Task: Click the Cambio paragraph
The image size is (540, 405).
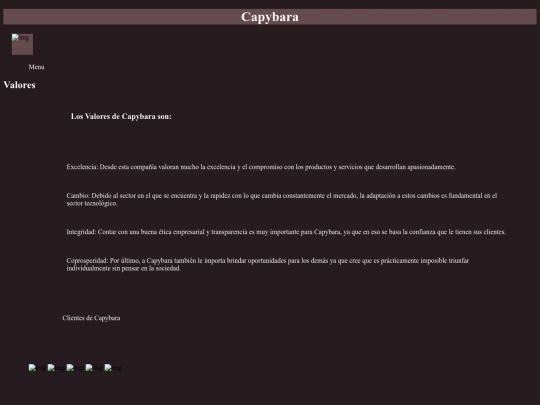Action: tap(282, 199)
